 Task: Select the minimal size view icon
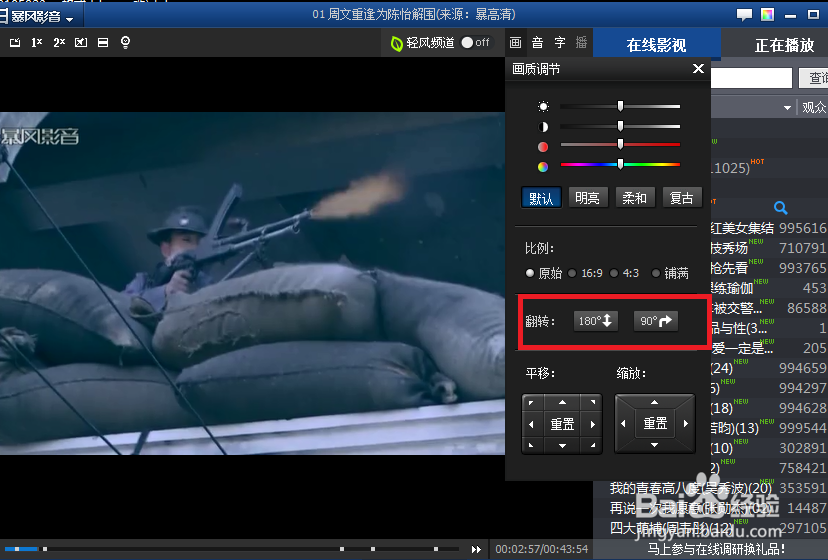[15, 42]
